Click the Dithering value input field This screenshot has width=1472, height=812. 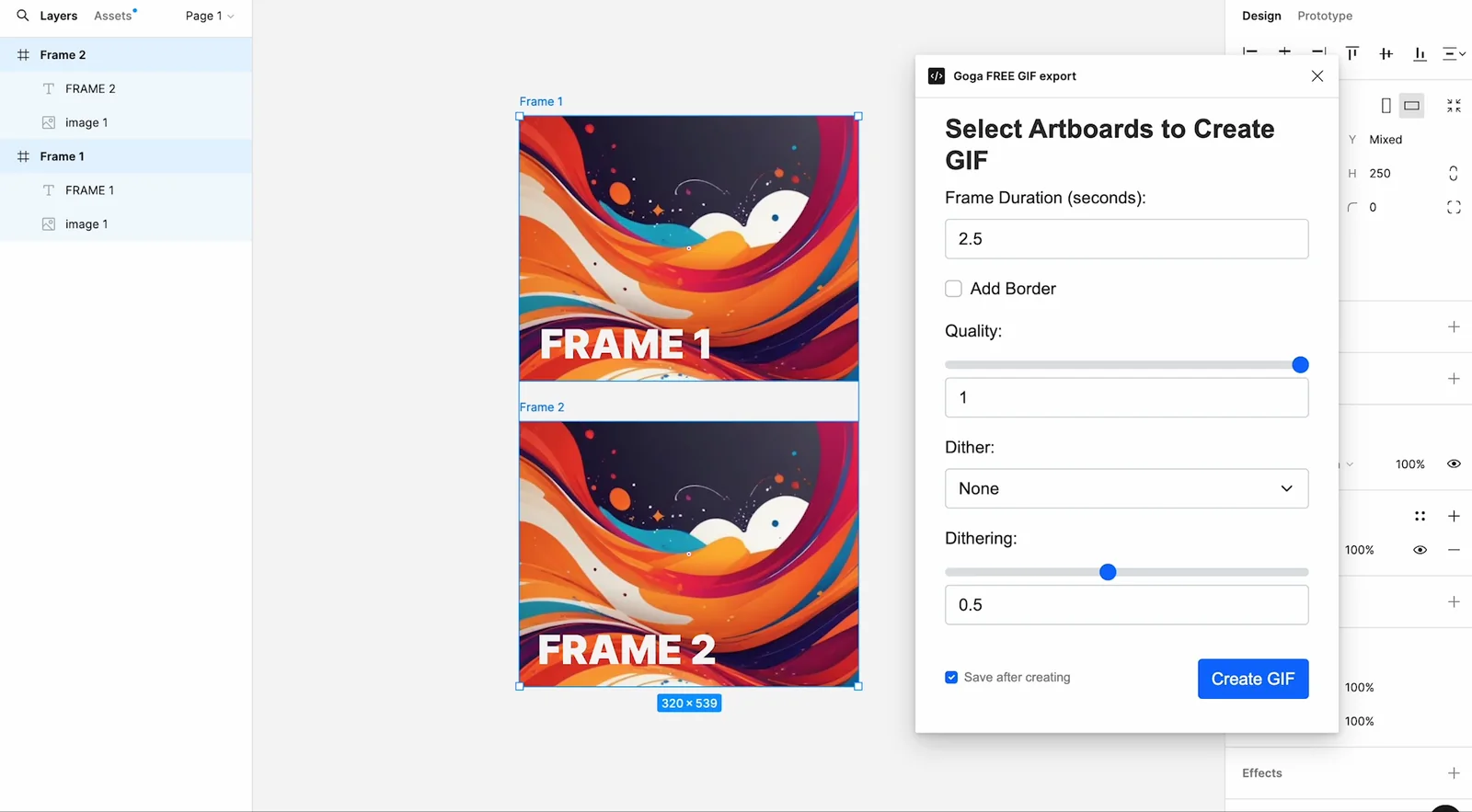click(1126, 605)
